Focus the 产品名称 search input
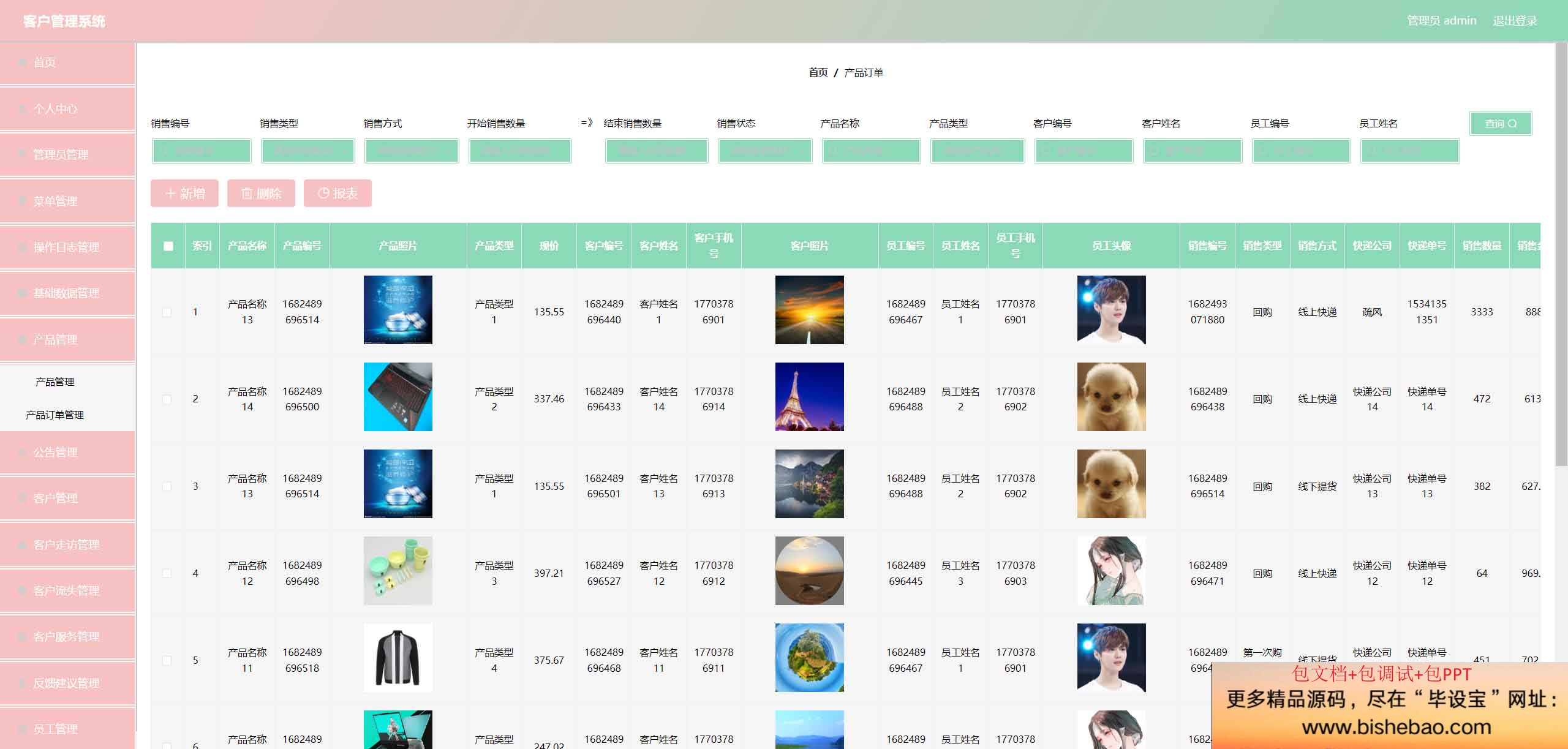 pyautogui.click(x=871, y=151)
